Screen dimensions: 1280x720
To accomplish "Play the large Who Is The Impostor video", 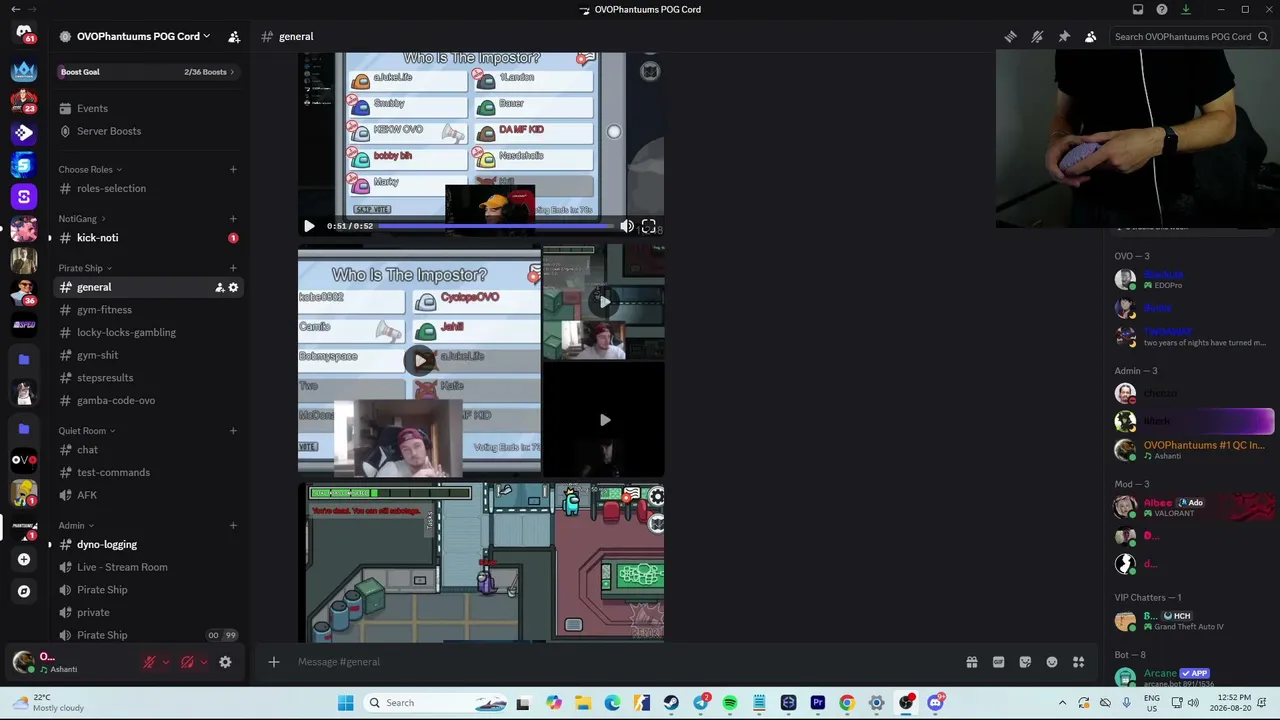I will (x=419, y=361).
